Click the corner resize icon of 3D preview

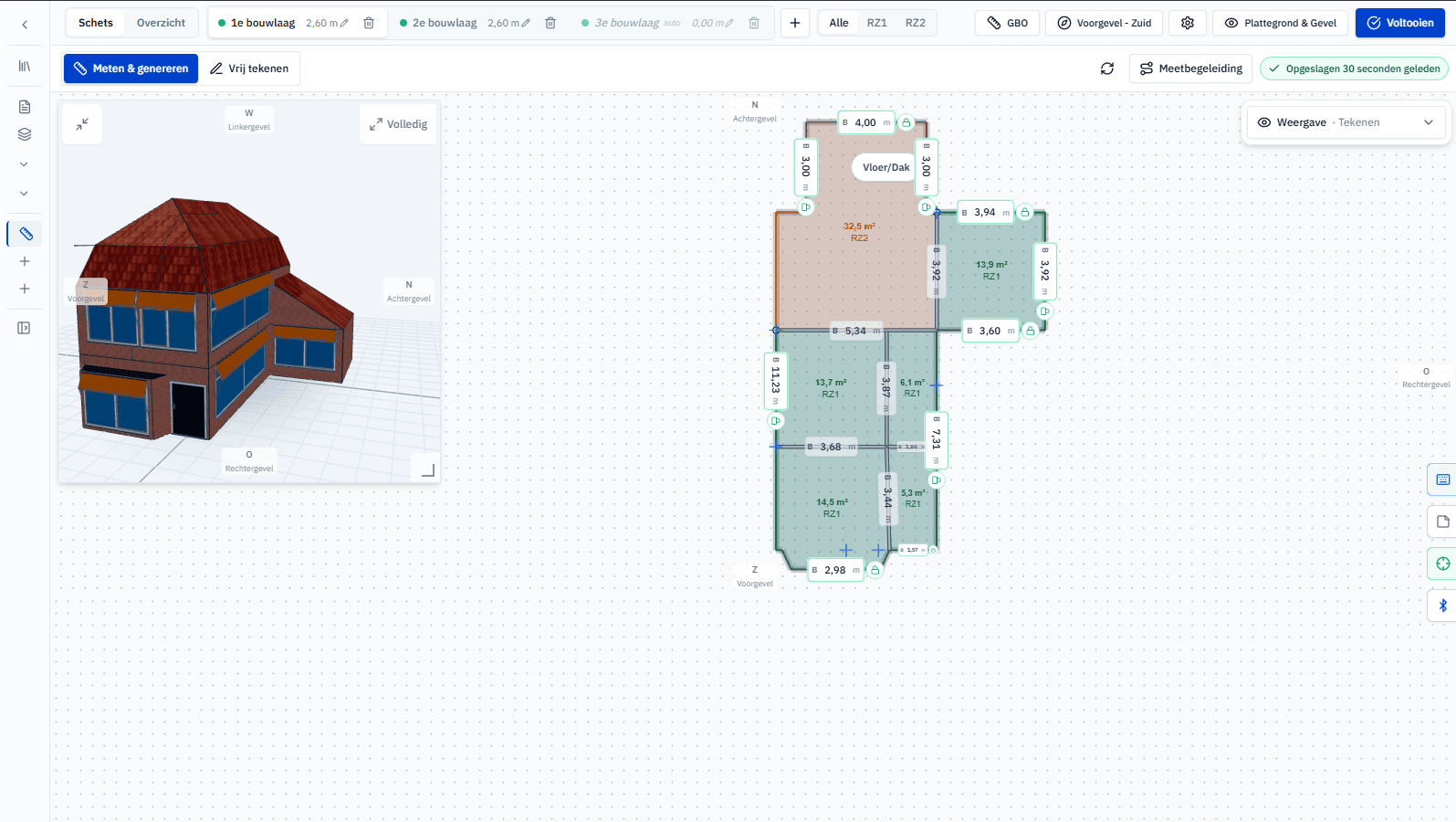(x=427, y=469)
